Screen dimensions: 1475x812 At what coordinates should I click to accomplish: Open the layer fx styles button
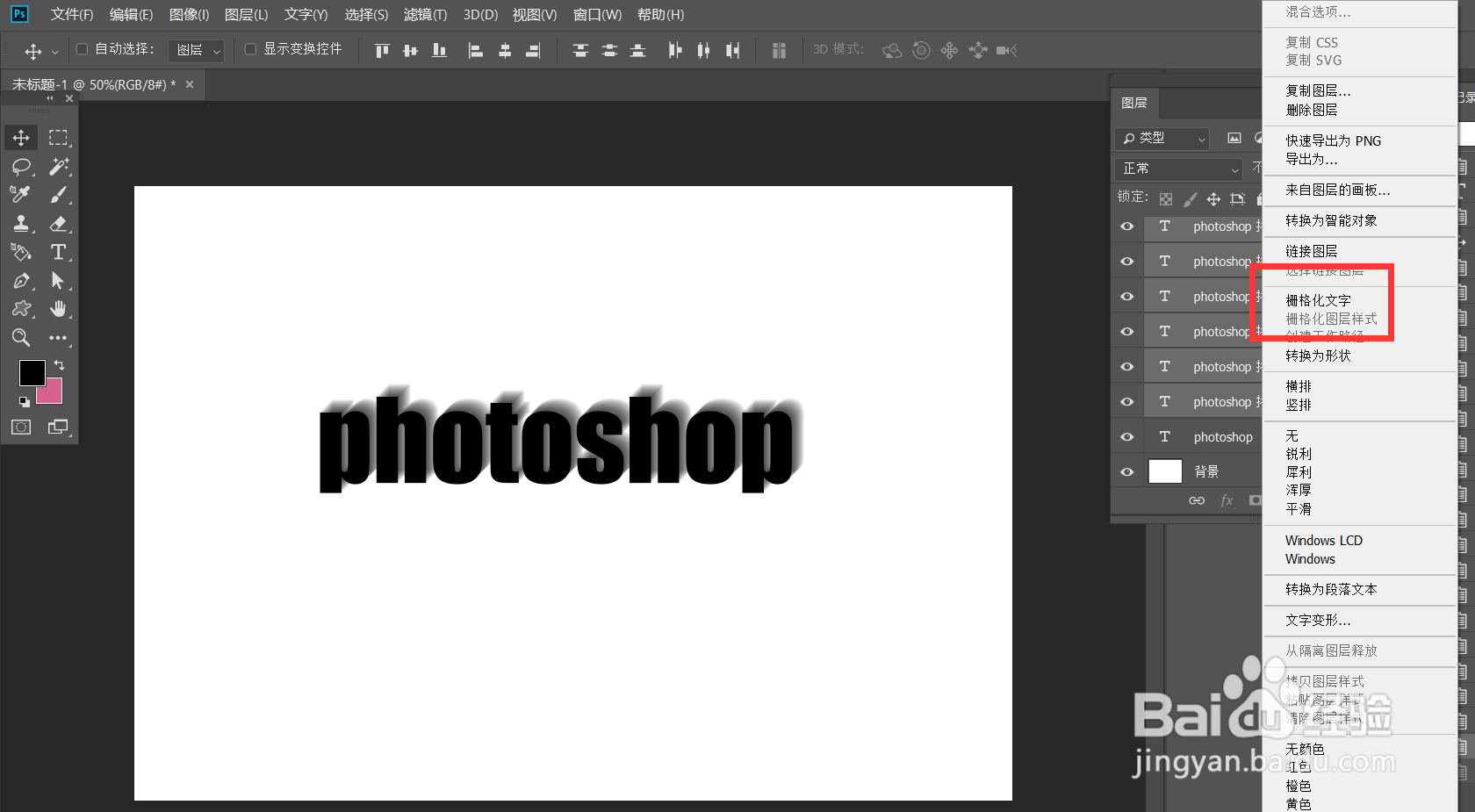click(x=1227, y=500)
